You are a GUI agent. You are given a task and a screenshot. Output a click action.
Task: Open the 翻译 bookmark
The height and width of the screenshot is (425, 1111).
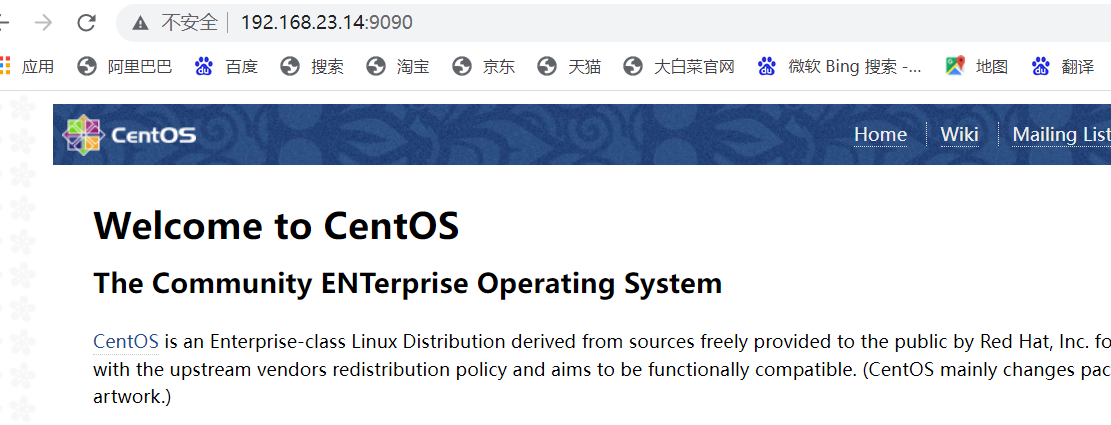coord(1063,67)
